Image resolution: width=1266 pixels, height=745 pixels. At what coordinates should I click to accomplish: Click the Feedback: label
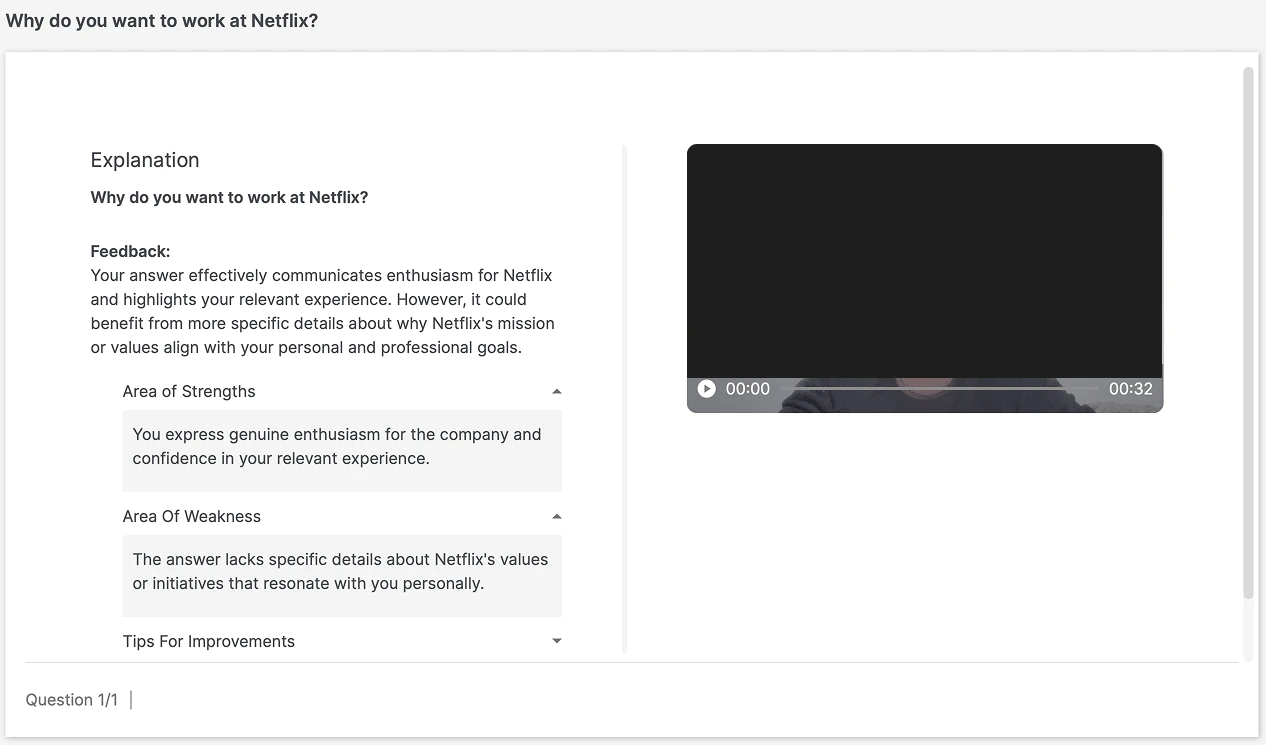130,251
